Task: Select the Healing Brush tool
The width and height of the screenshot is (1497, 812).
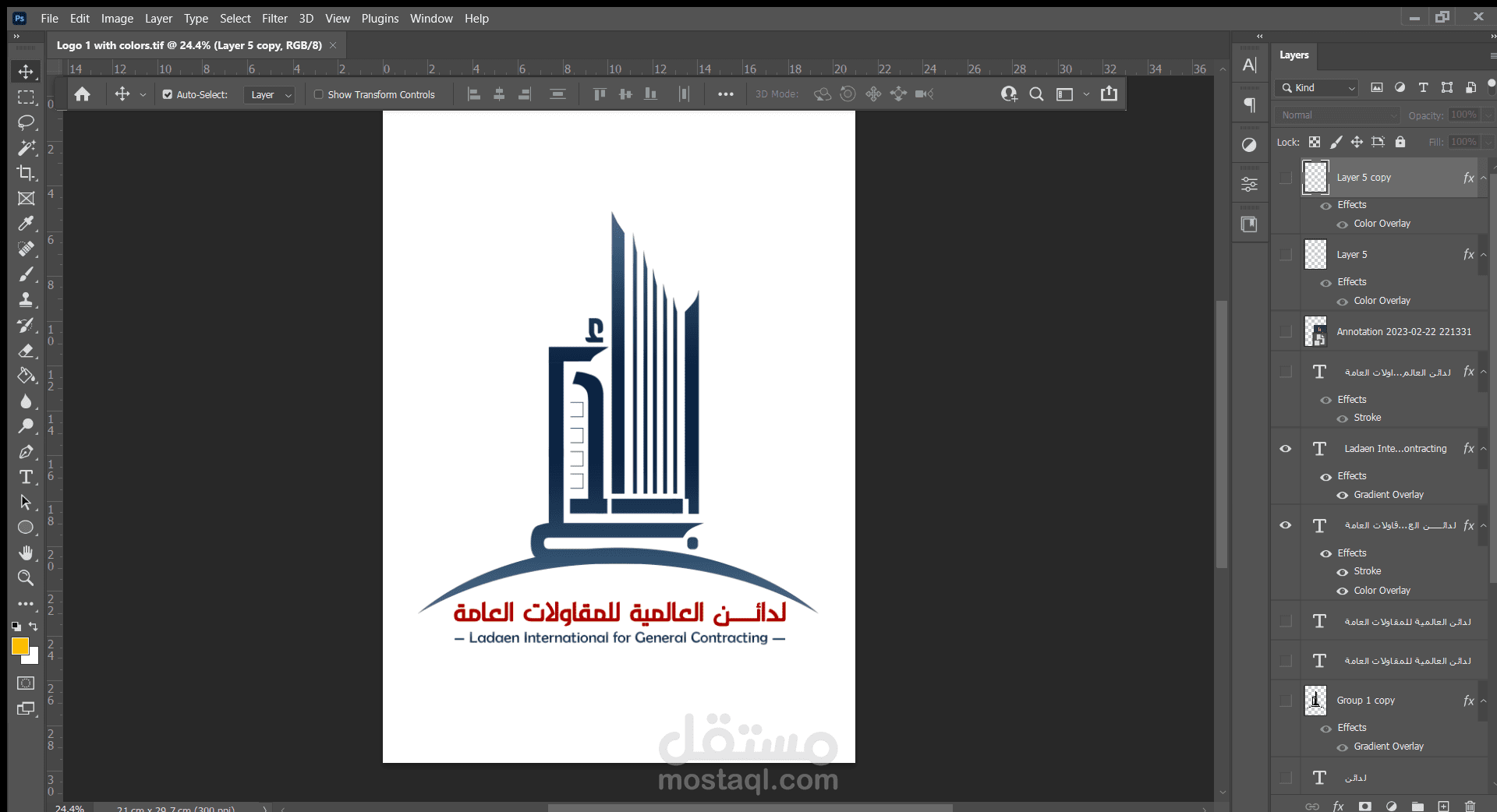Action: tap(26, 249)
